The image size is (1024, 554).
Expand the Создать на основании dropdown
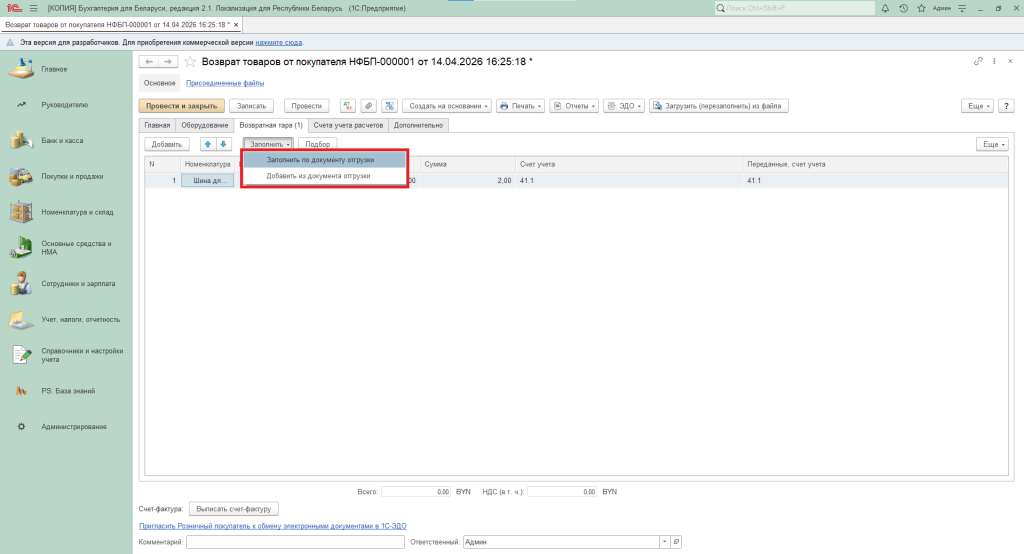[x=449, y=106]
